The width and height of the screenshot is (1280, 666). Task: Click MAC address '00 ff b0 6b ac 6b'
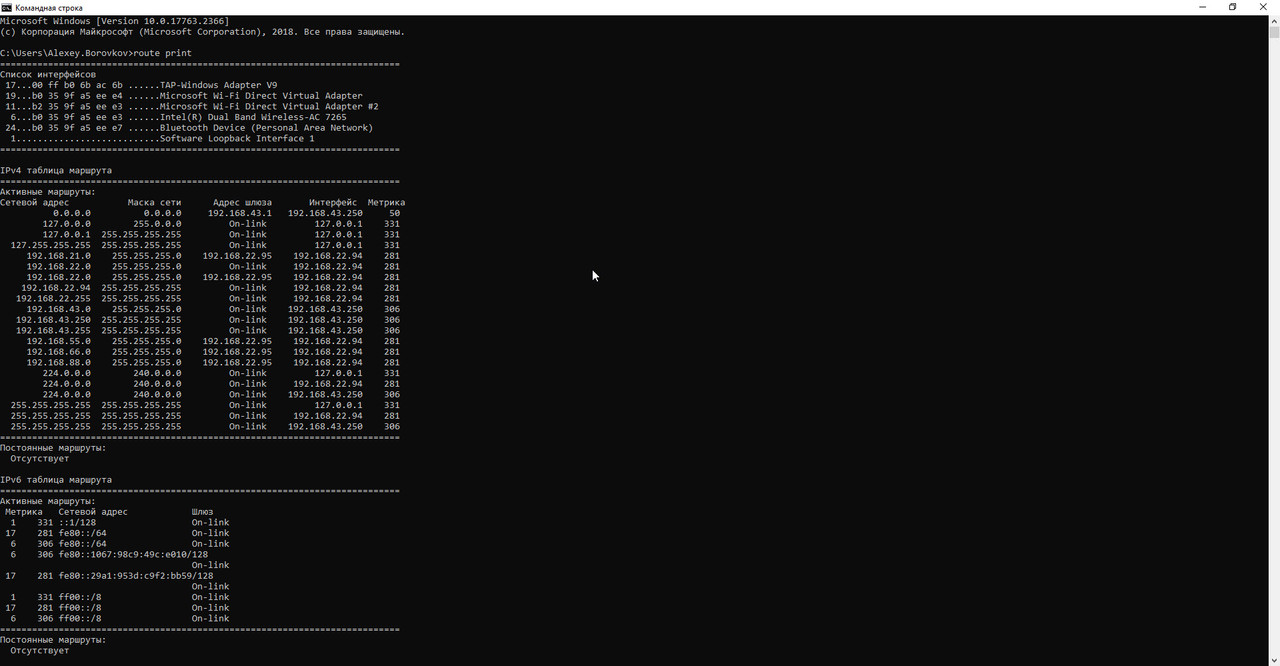coord(77,85)
